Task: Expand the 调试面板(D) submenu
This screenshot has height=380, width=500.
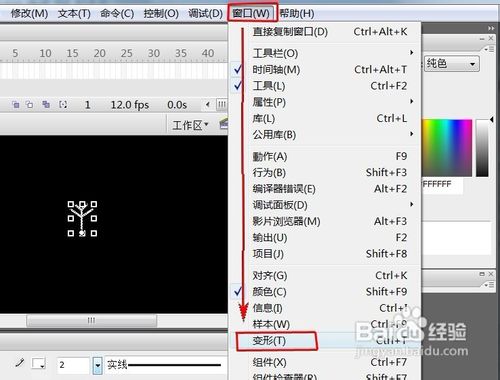Action: click(x=325, y=205)
